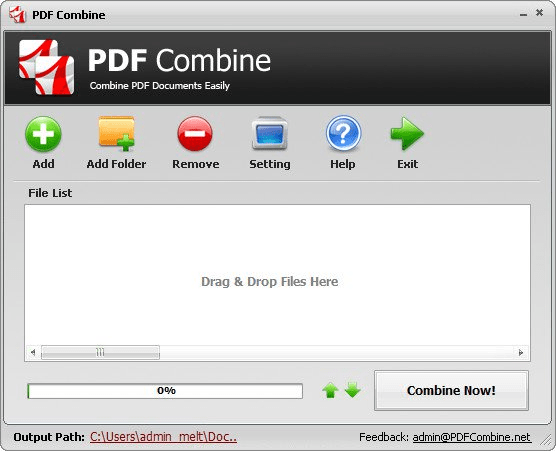Click the right scroll arrow of File List

(x=521, y=352)
